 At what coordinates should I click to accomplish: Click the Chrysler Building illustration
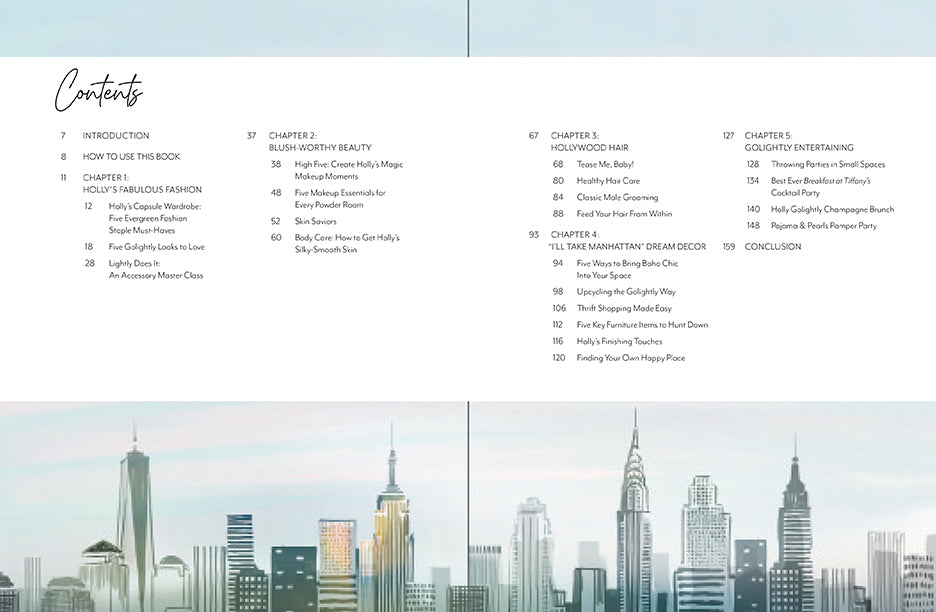coord(633,510)
